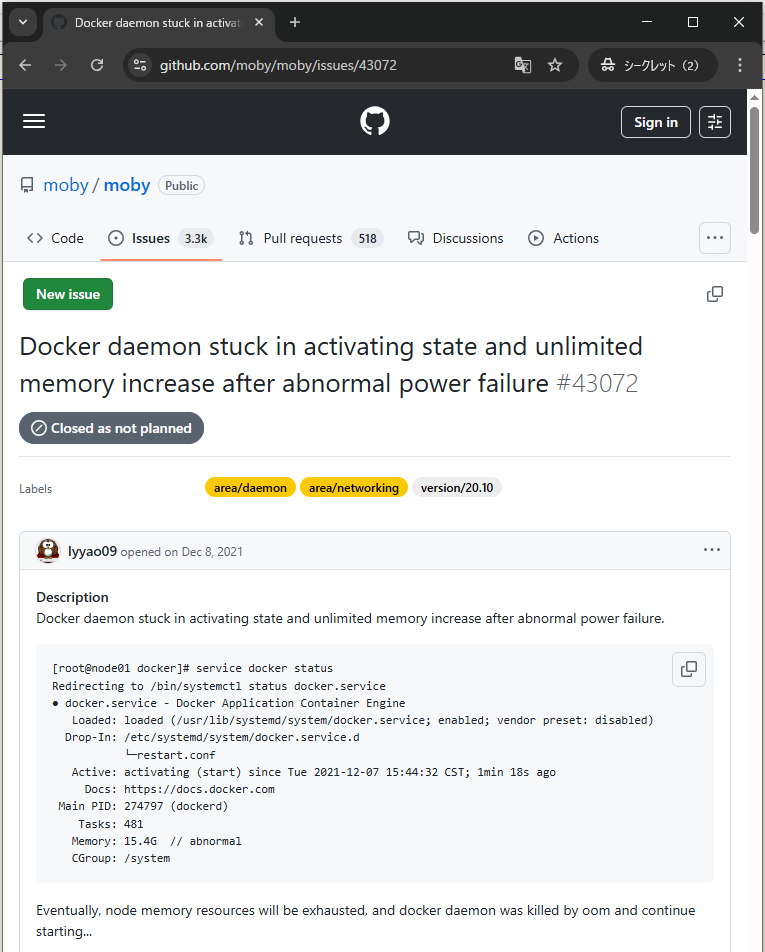Click the area/daemon label
Image resolution: width=765 pixels, height=952 pixels.
pyautogui.click(x=250, y=488)
